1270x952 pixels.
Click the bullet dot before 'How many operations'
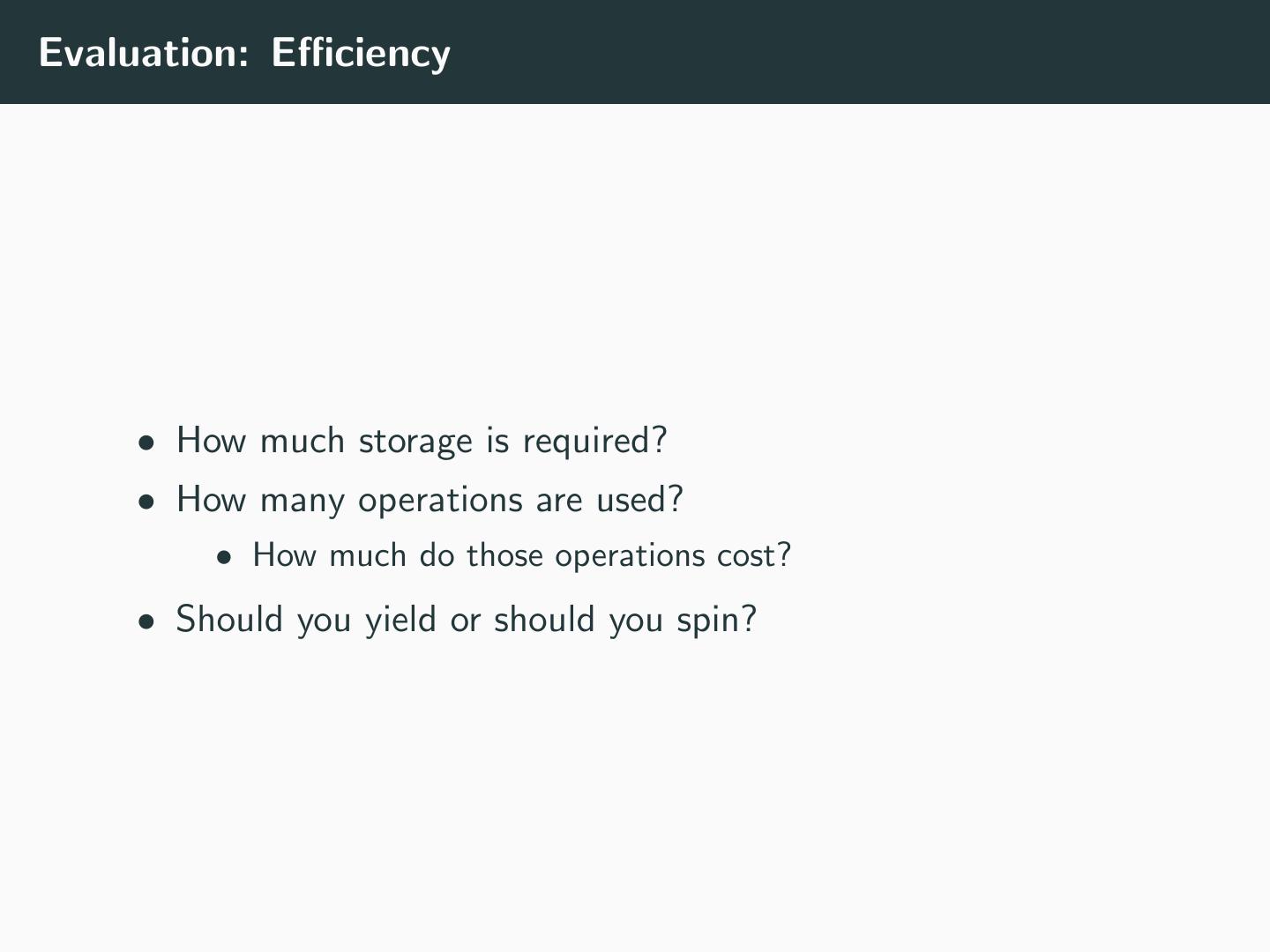click(146, 502)
